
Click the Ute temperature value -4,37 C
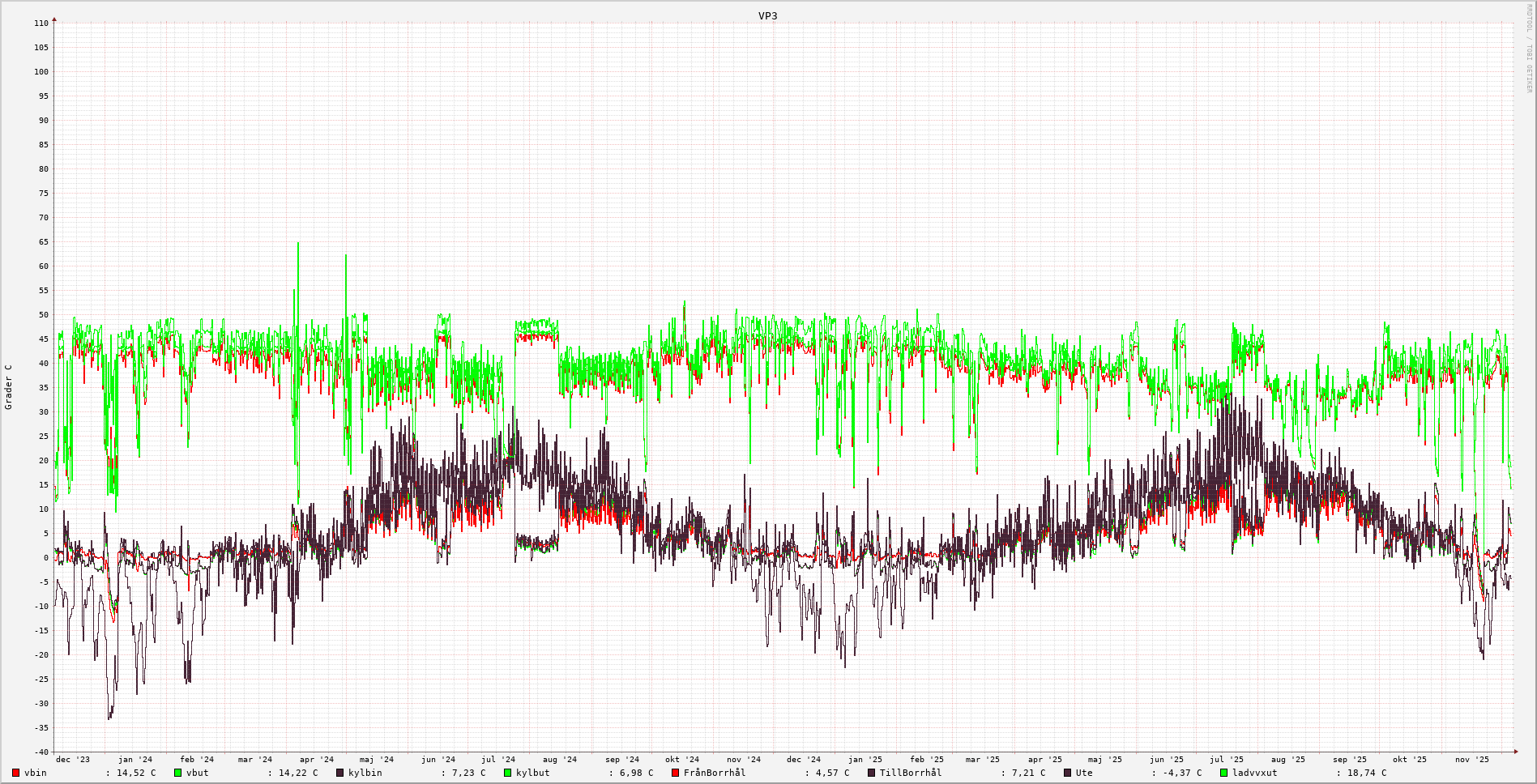(x=1182, y=773)
